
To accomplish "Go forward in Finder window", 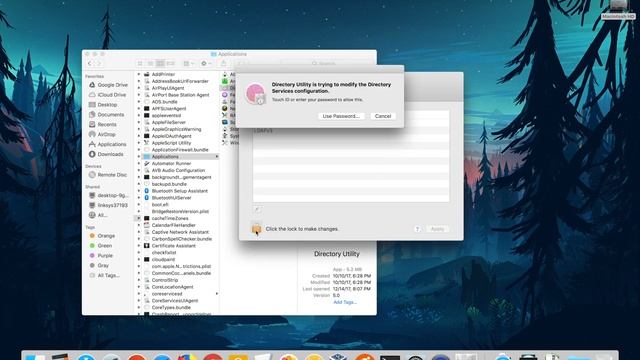I will 99,64.
